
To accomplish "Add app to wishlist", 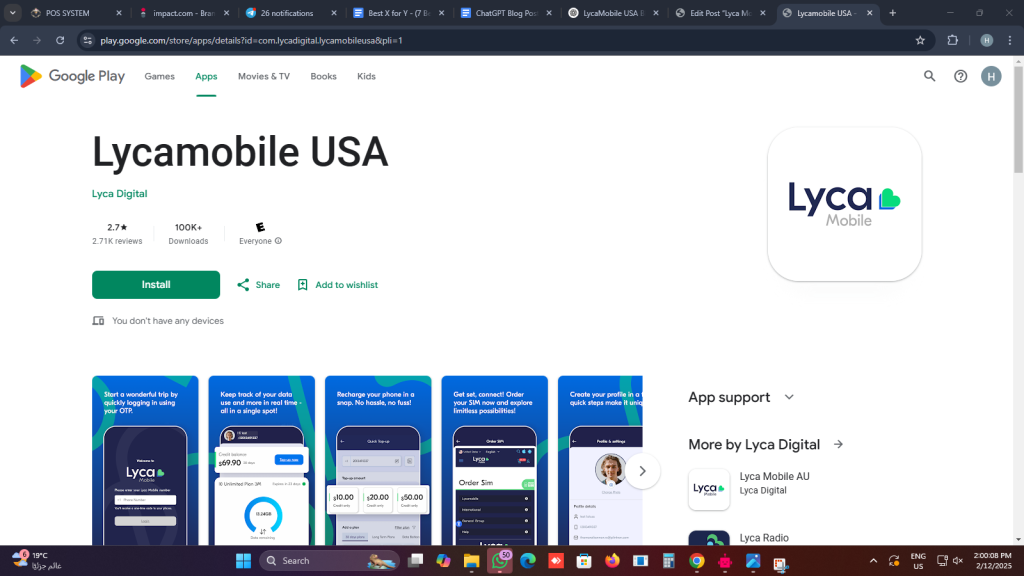I will [338, 285].
